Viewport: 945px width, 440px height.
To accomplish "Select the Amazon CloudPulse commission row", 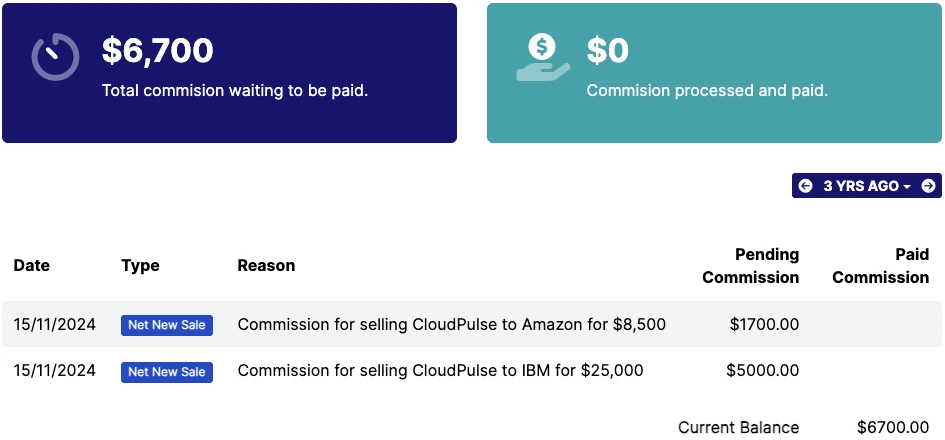I will [x=472, y=324].
